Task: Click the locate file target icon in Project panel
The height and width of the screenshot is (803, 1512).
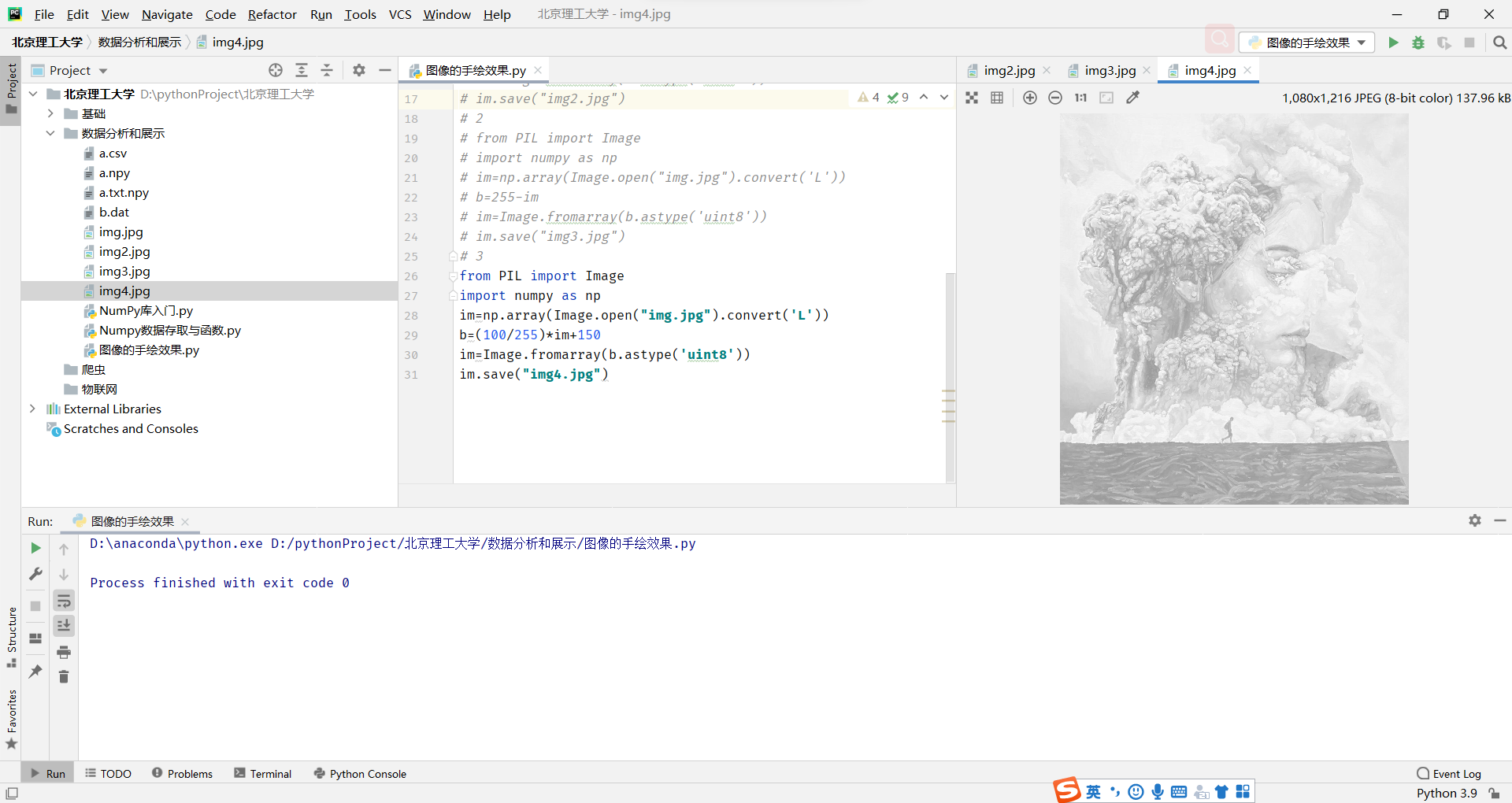Action: click(276, 70)
